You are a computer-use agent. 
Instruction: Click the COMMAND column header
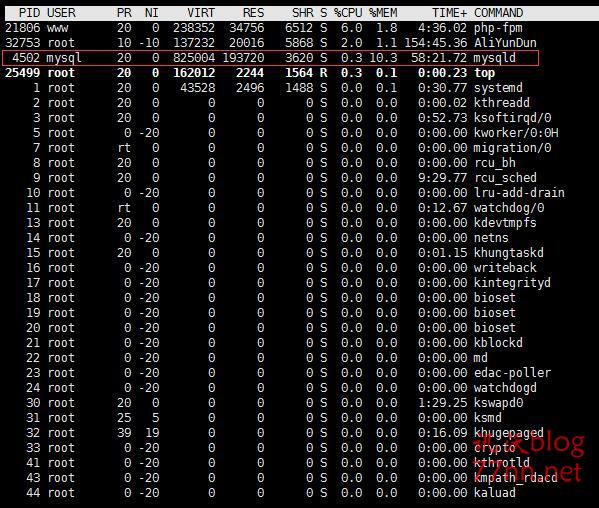click(499, 13)
